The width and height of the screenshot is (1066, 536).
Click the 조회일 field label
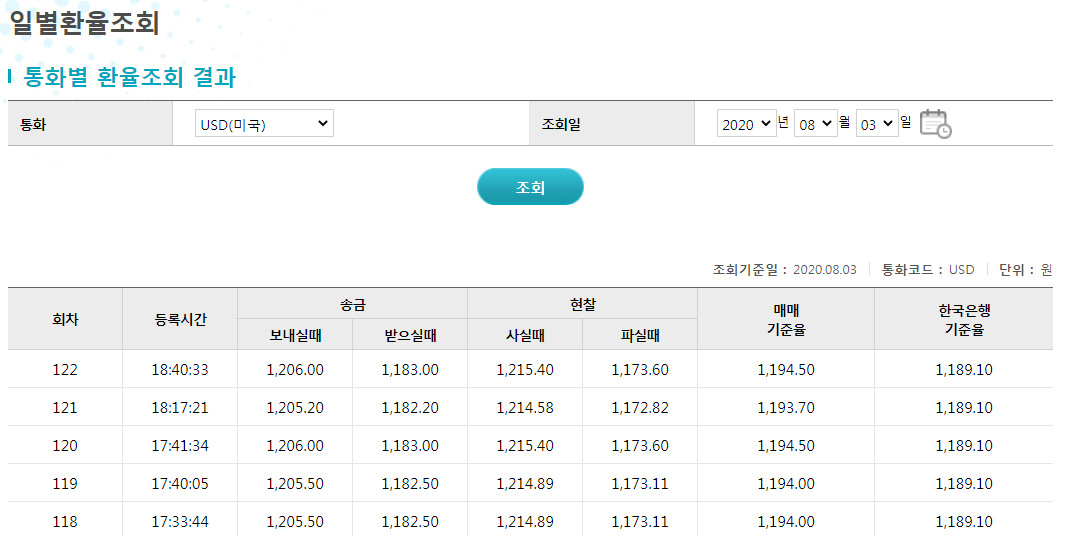tap(561, 124)
